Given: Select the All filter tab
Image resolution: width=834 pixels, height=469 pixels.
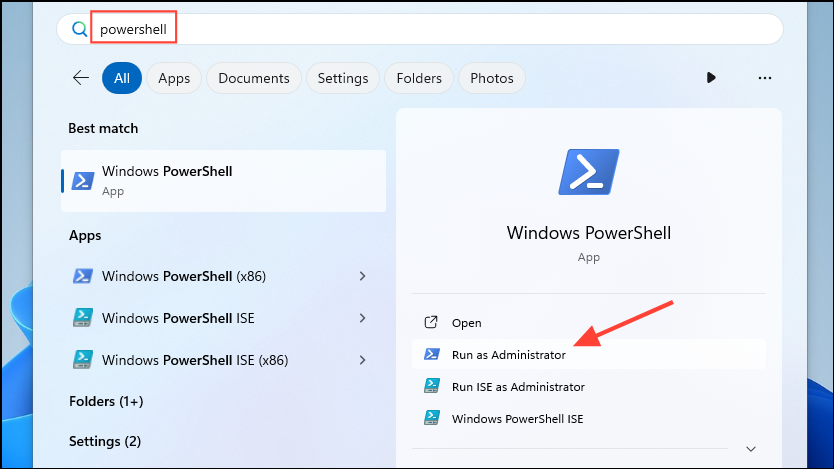Looking at the screenshot, I should 122,78.
